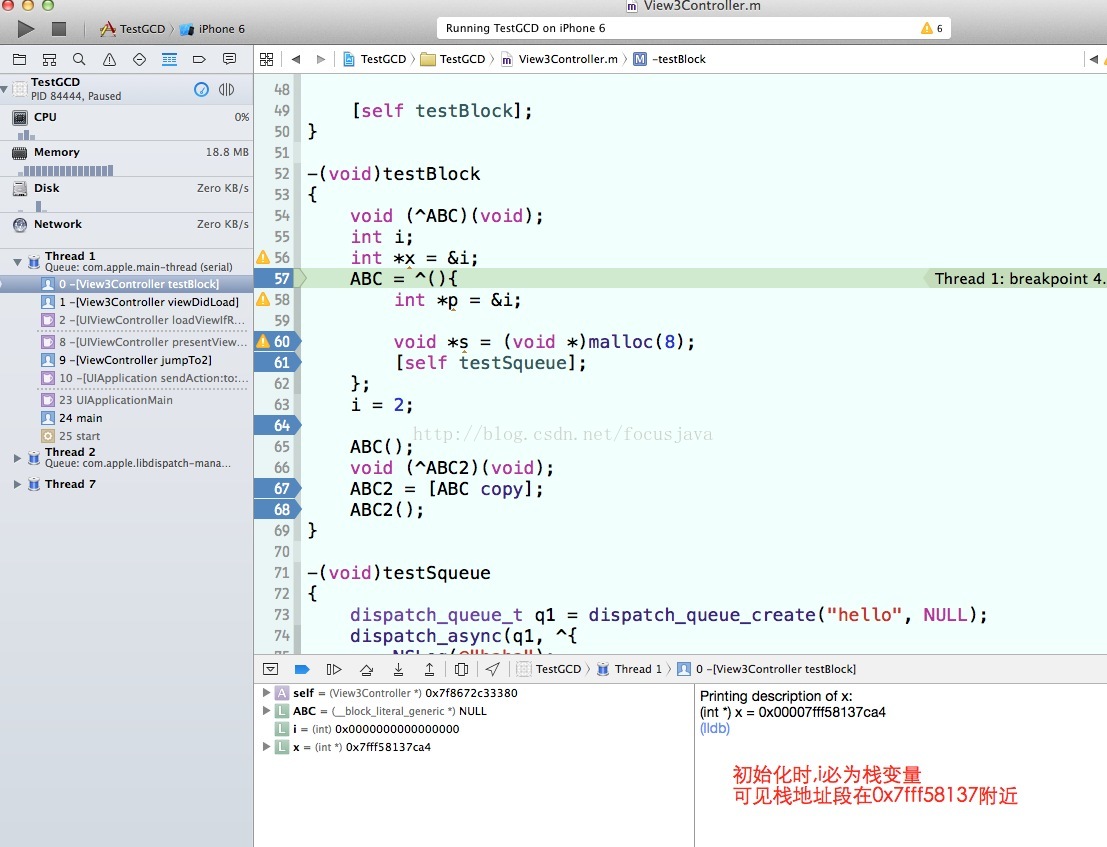The height and width of the screenshot is (847, 1107).
Task: Open related items grid menu
Action: pyautogui.click(x=266, y=59)
